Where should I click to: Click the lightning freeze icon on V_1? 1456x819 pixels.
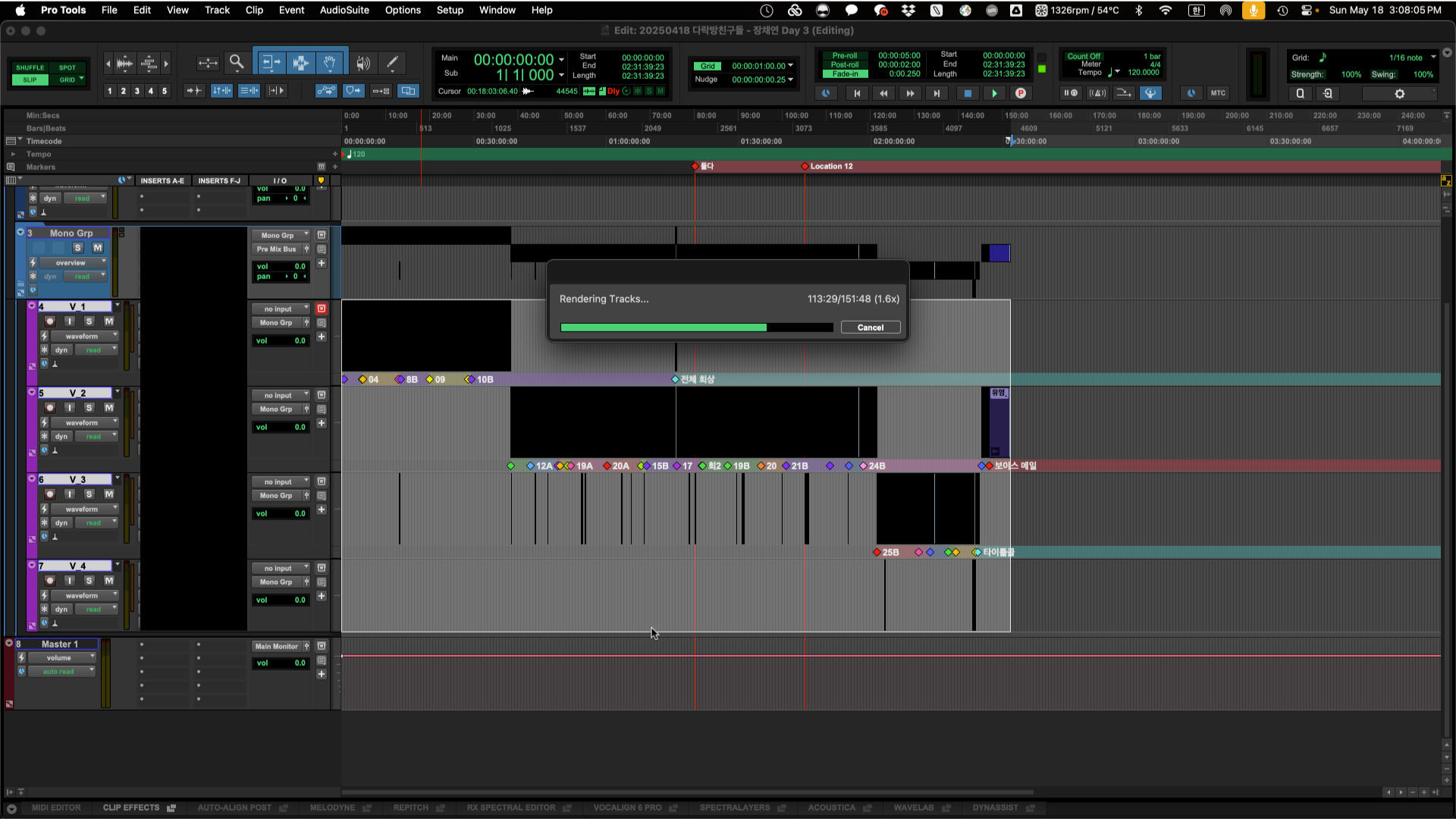44,336
